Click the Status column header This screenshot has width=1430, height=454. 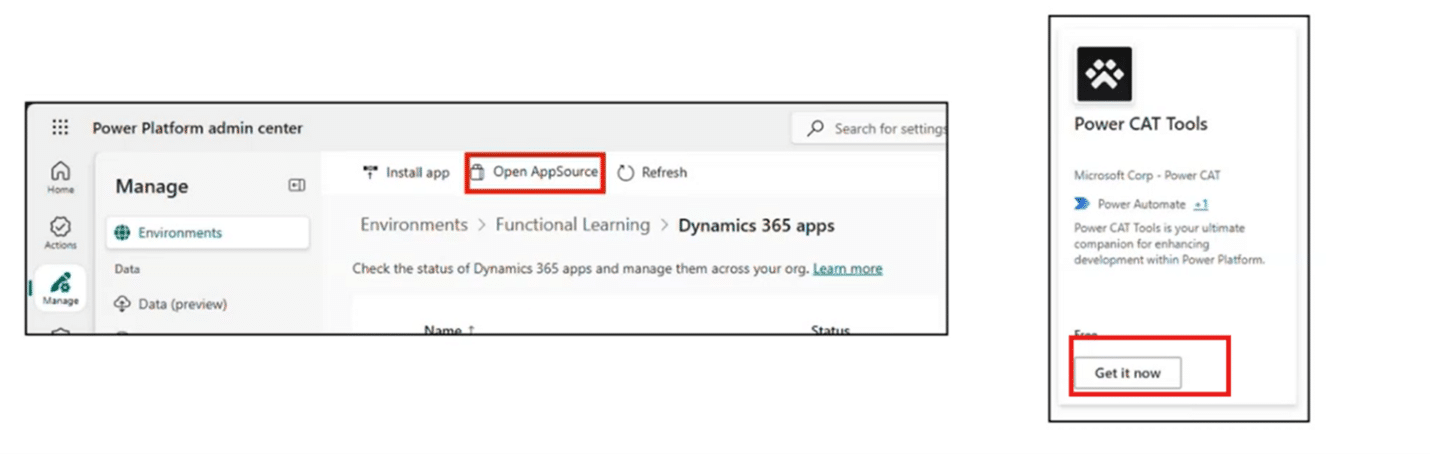(830, 330)
